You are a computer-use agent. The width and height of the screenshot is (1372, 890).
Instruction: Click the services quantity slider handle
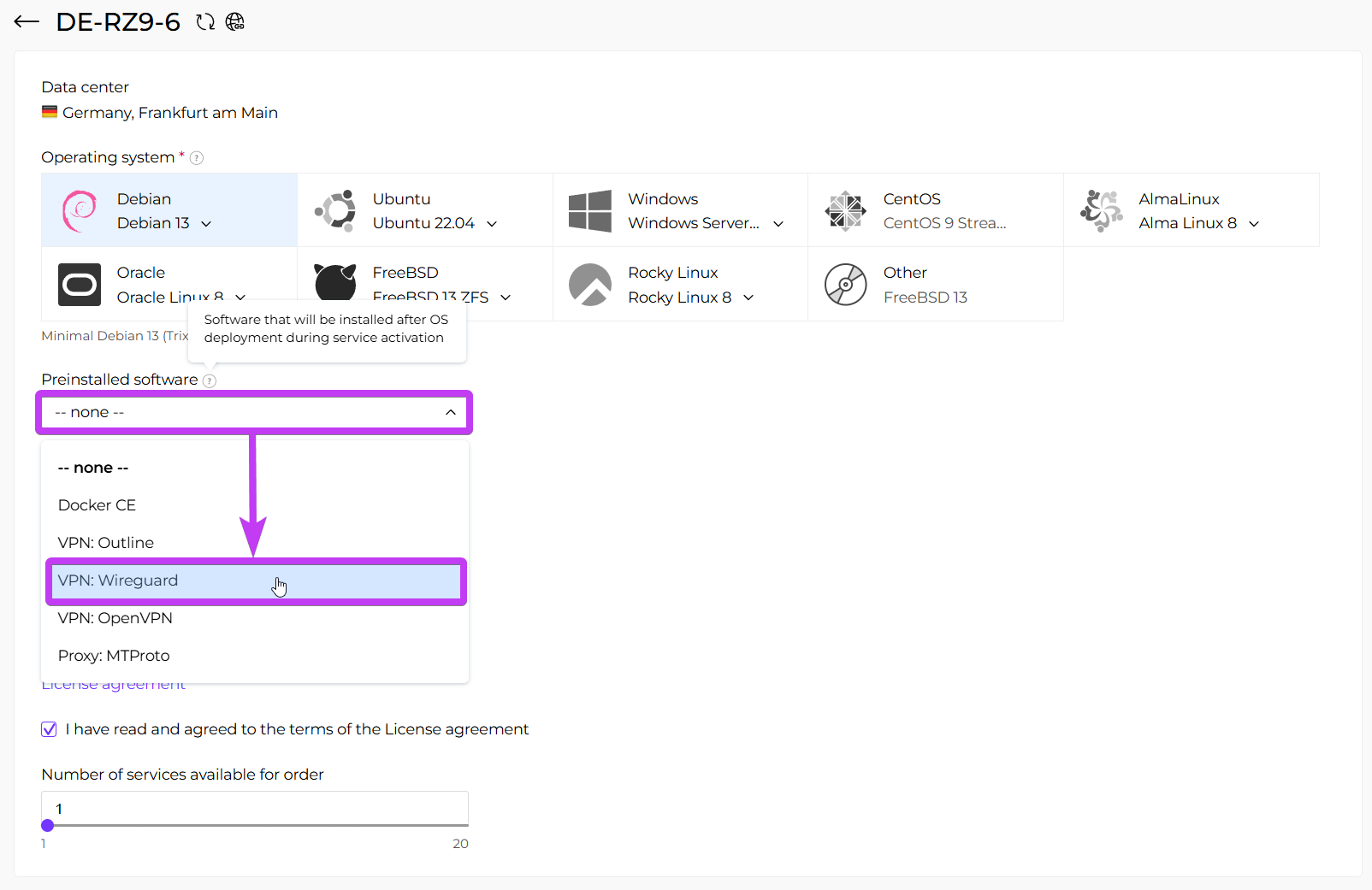pos(48,825)
